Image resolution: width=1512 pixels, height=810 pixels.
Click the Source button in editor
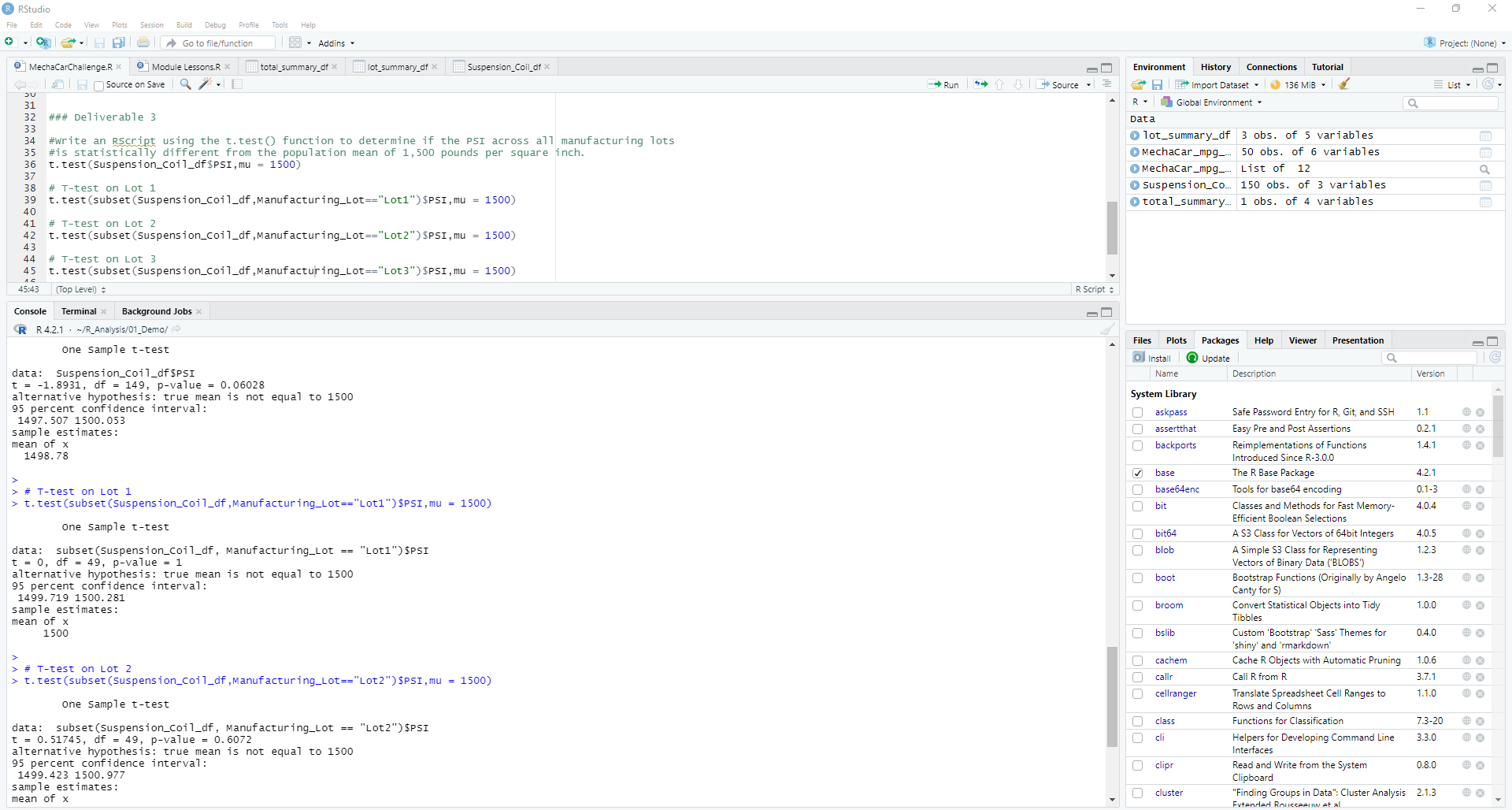point(1058,84)
